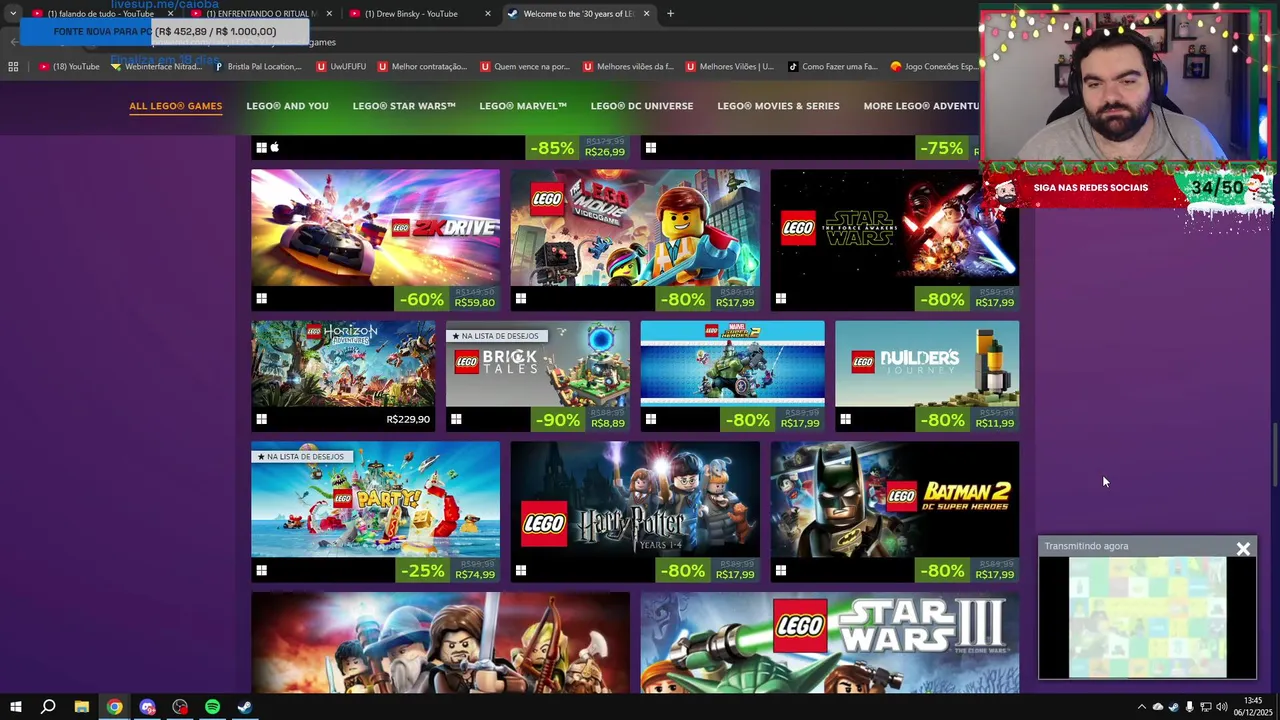
Task: Open the clock showing 13:45
Action: coord(1252,707)
